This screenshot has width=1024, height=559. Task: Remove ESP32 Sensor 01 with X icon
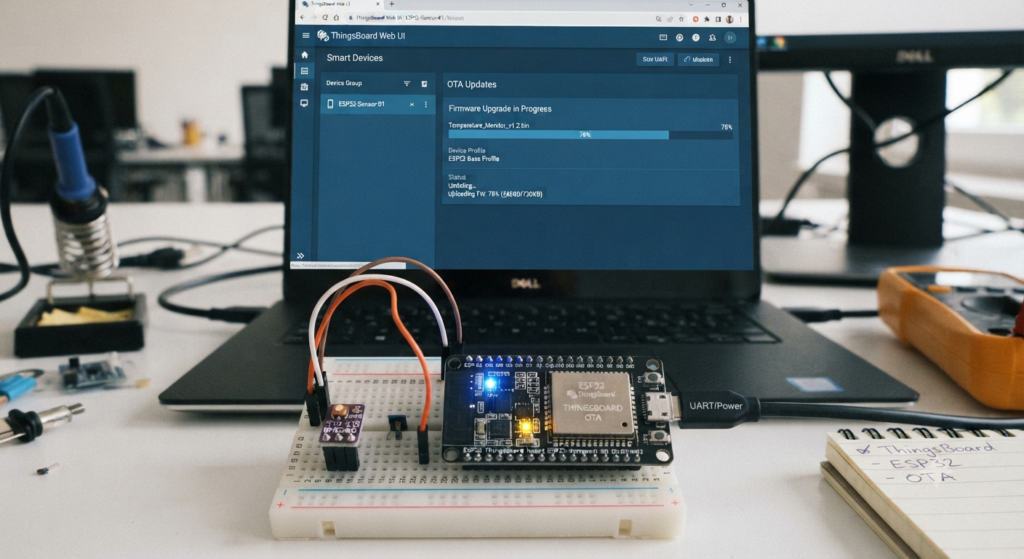coord(411,104)
